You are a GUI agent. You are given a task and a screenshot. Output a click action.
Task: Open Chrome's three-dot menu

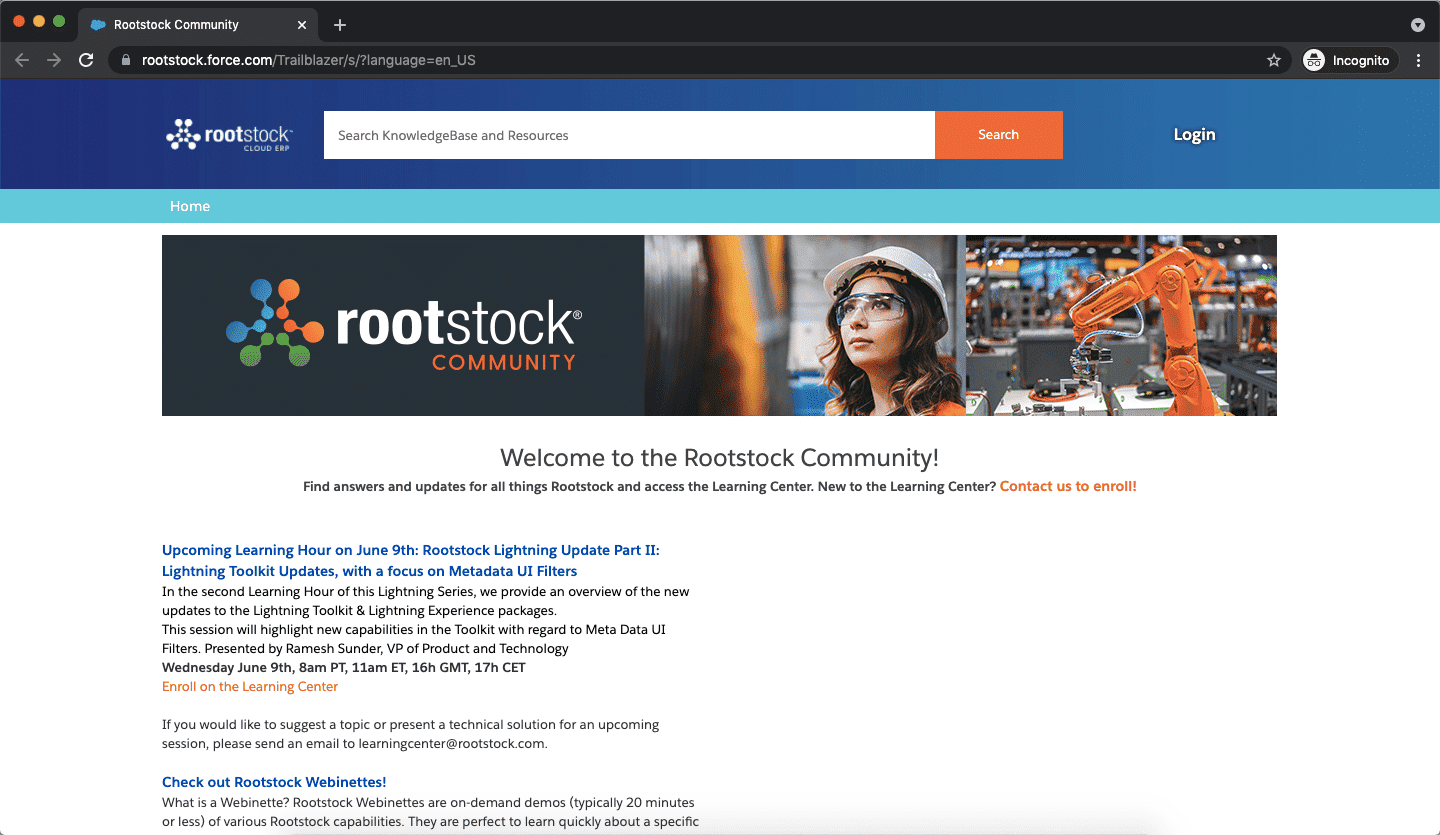tap(1418, 60)
